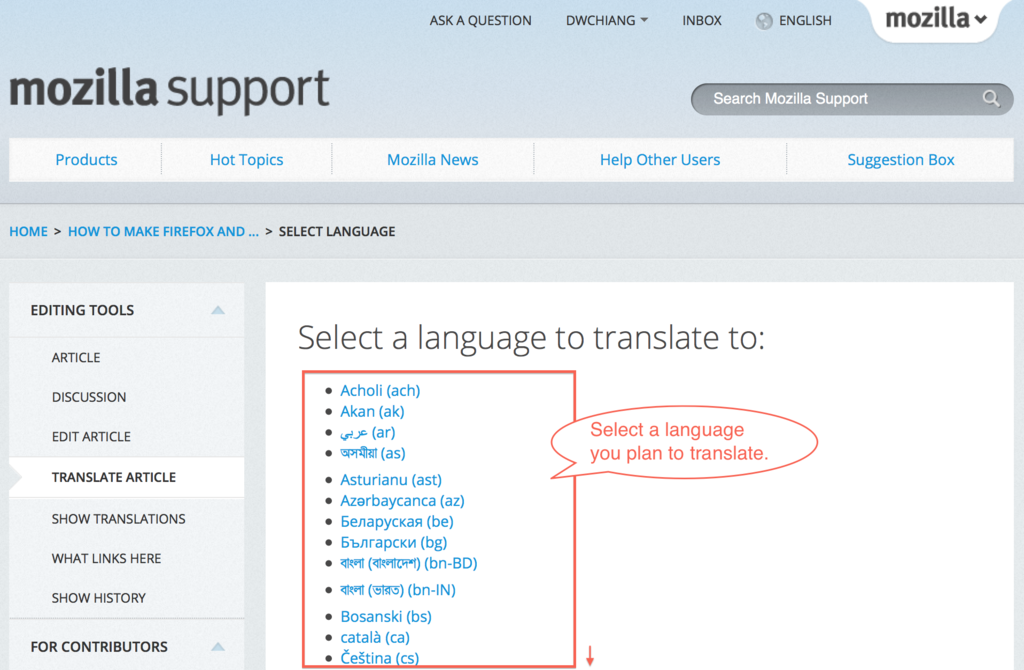Open Show Translations
1024x670 pixels.
[x=118, y=518]
